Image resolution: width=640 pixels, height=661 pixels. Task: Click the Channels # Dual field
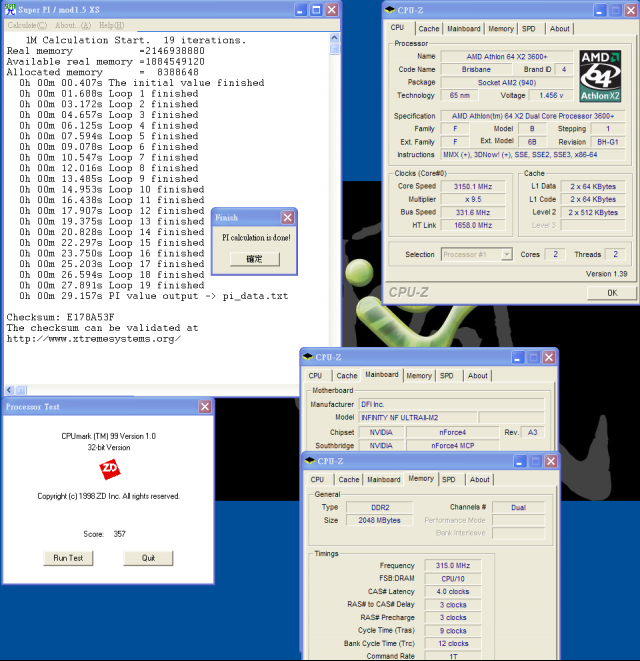tap(518, 508)
